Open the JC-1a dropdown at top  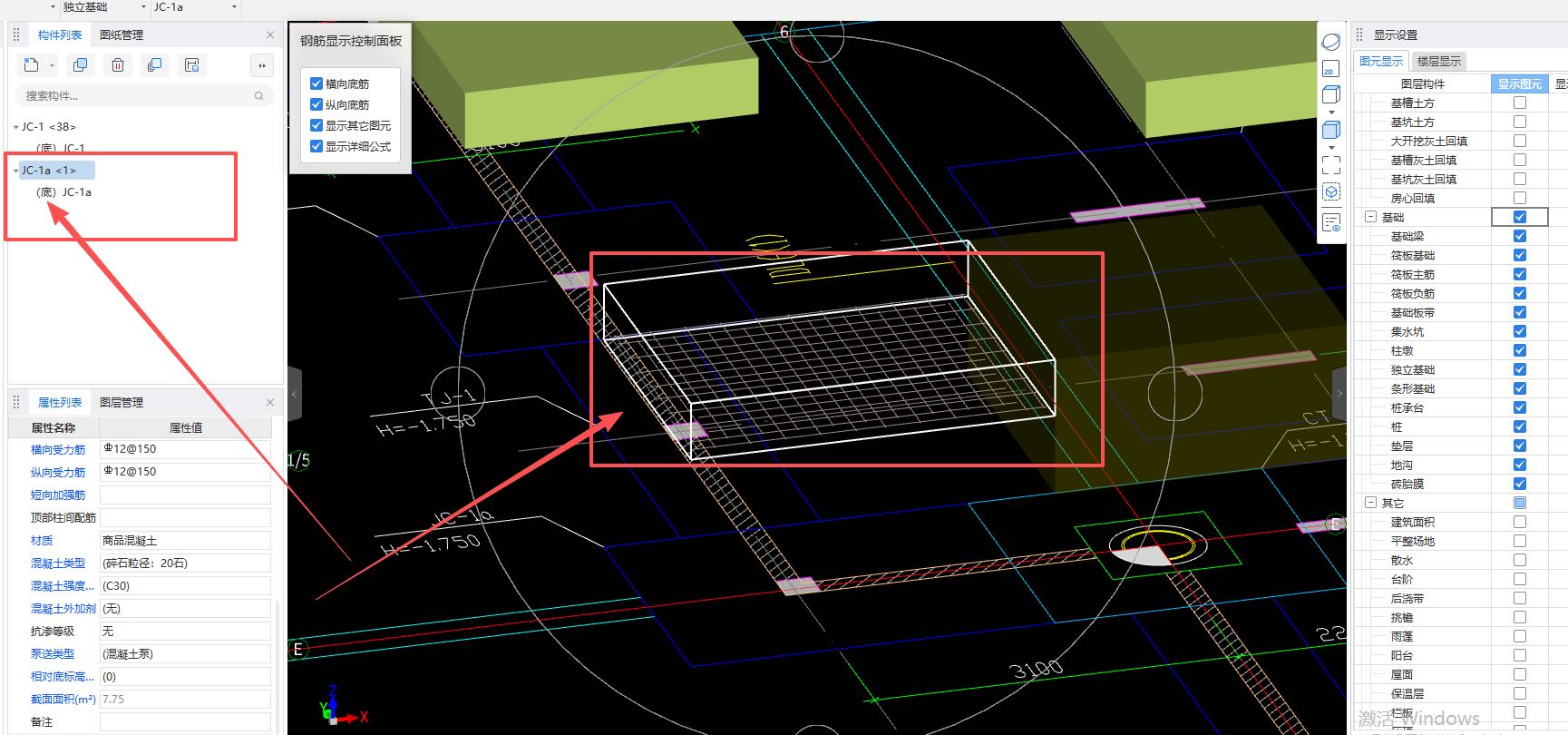coord(235,7)
